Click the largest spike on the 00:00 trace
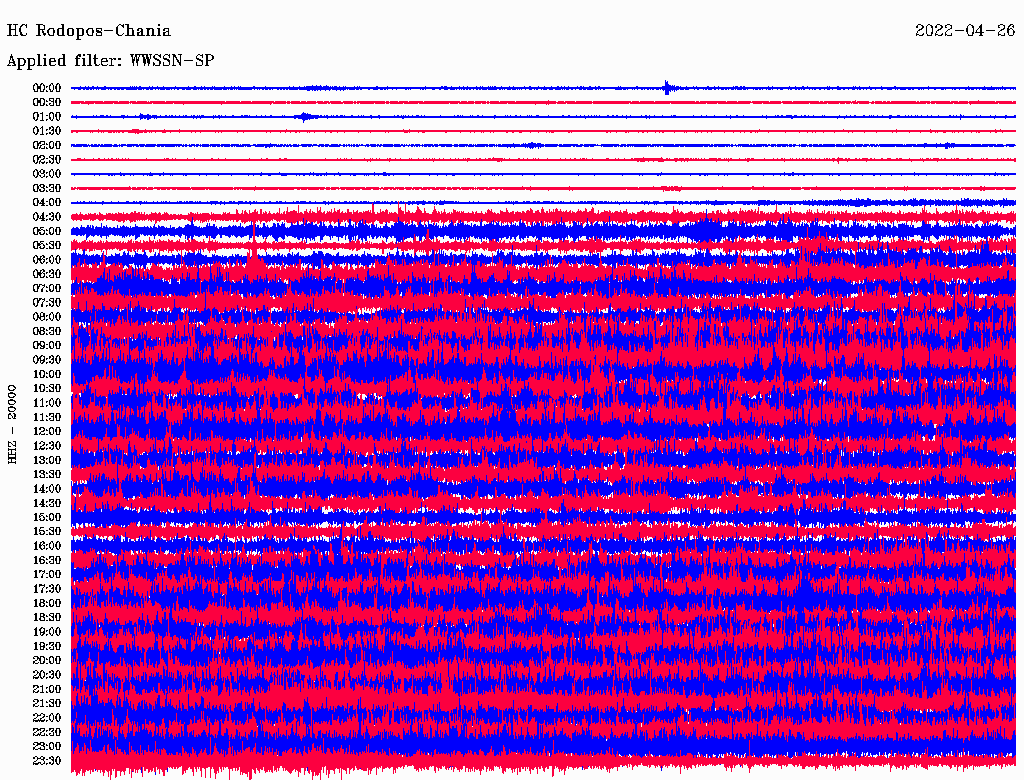This screenshot has height=780, width=1024. coord(667,88)
